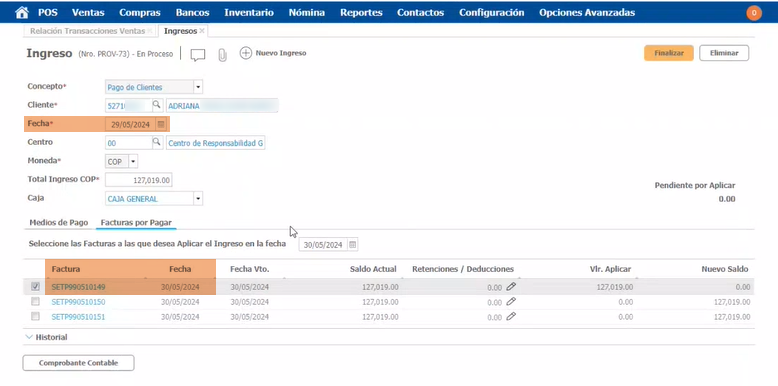
Task: Uncheck the invoice SETP990510149 checkbox
Action: pos(35,287)
